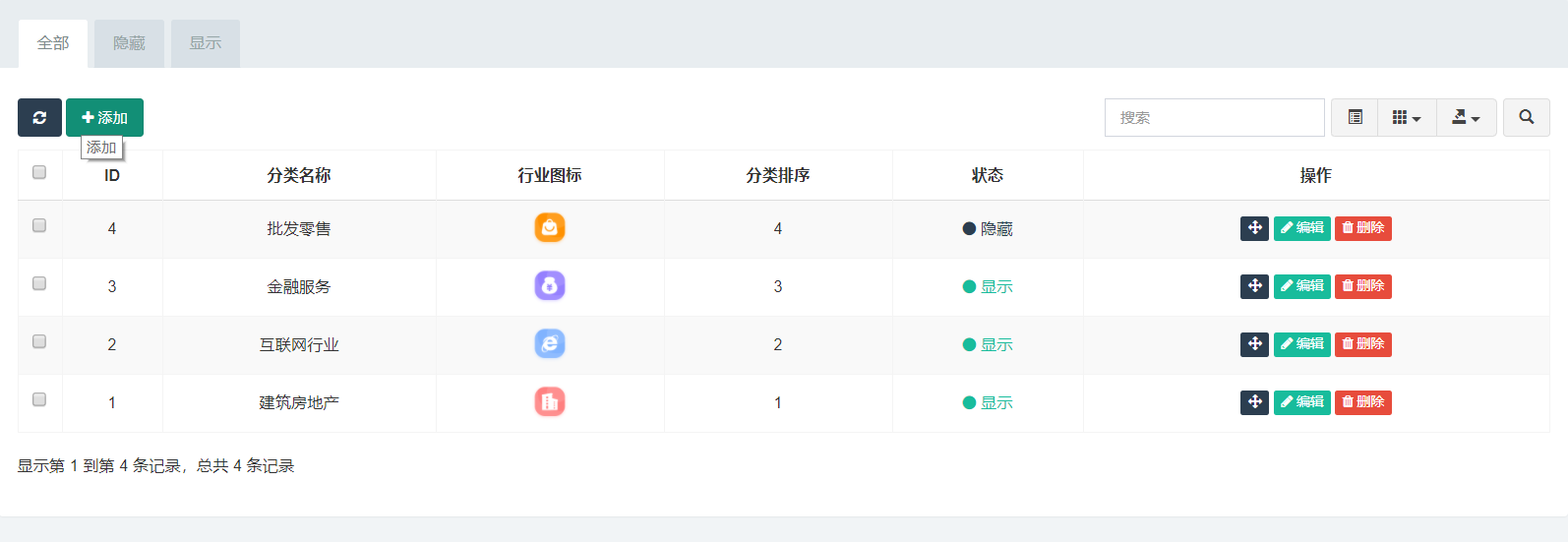Click the refresh icon button

(39, 117)
